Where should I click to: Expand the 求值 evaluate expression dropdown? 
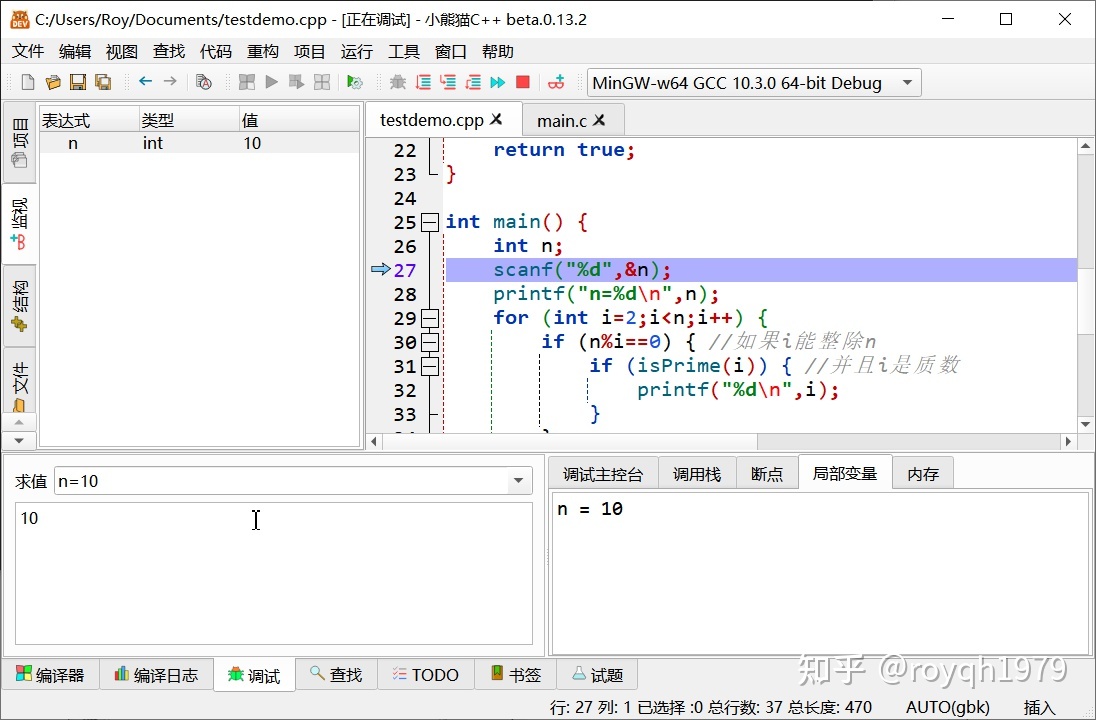tap(518, 481)
